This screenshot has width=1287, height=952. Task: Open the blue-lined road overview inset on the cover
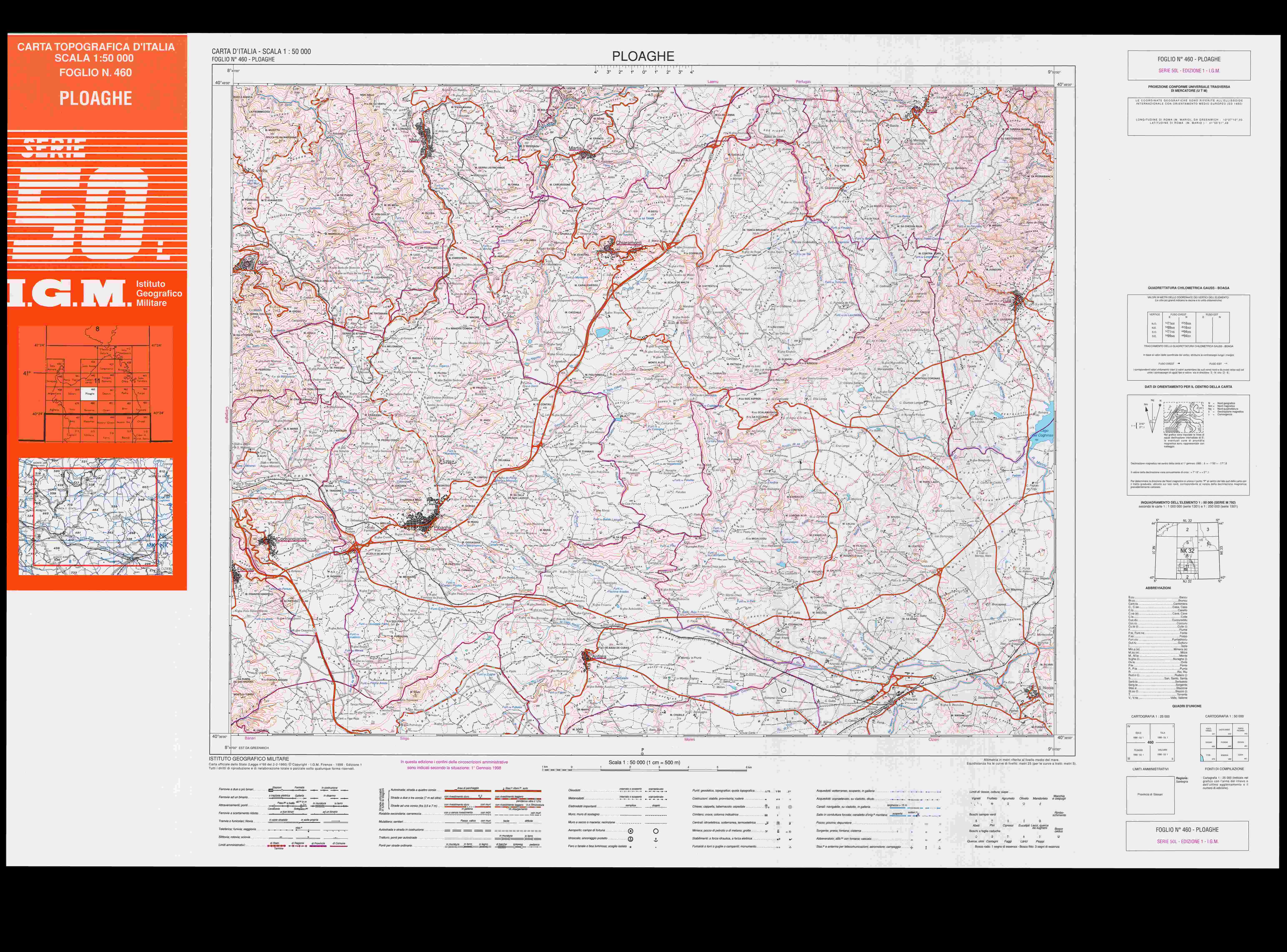tap(96, 516)
